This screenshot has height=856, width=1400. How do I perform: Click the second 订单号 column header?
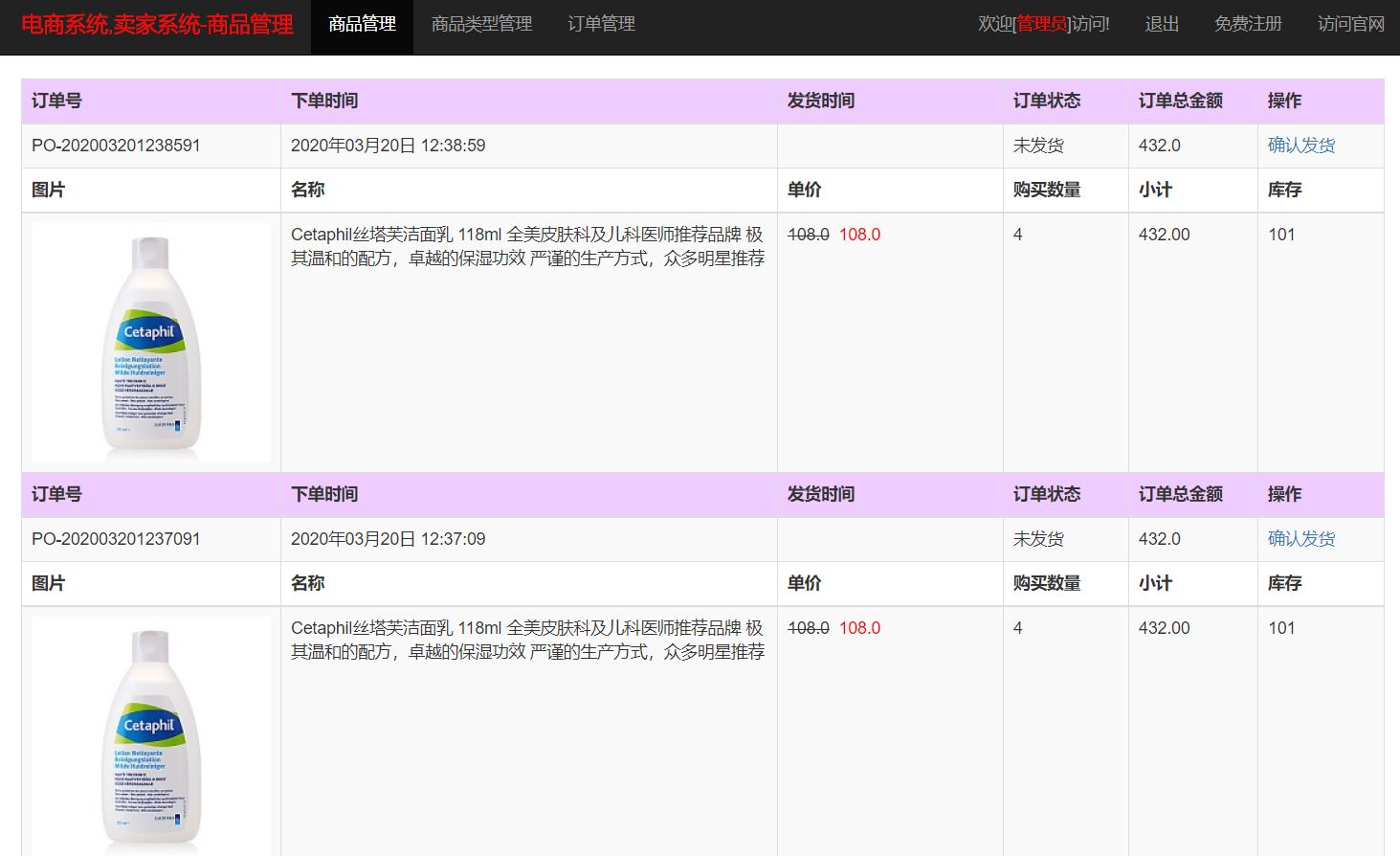tap(56, 494)
